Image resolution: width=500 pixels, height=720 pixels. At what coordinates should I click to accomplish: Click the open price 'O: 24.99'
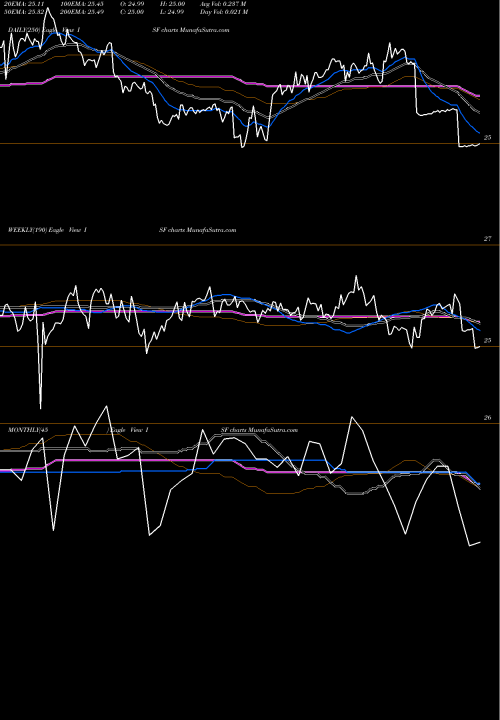click(134, 4)
